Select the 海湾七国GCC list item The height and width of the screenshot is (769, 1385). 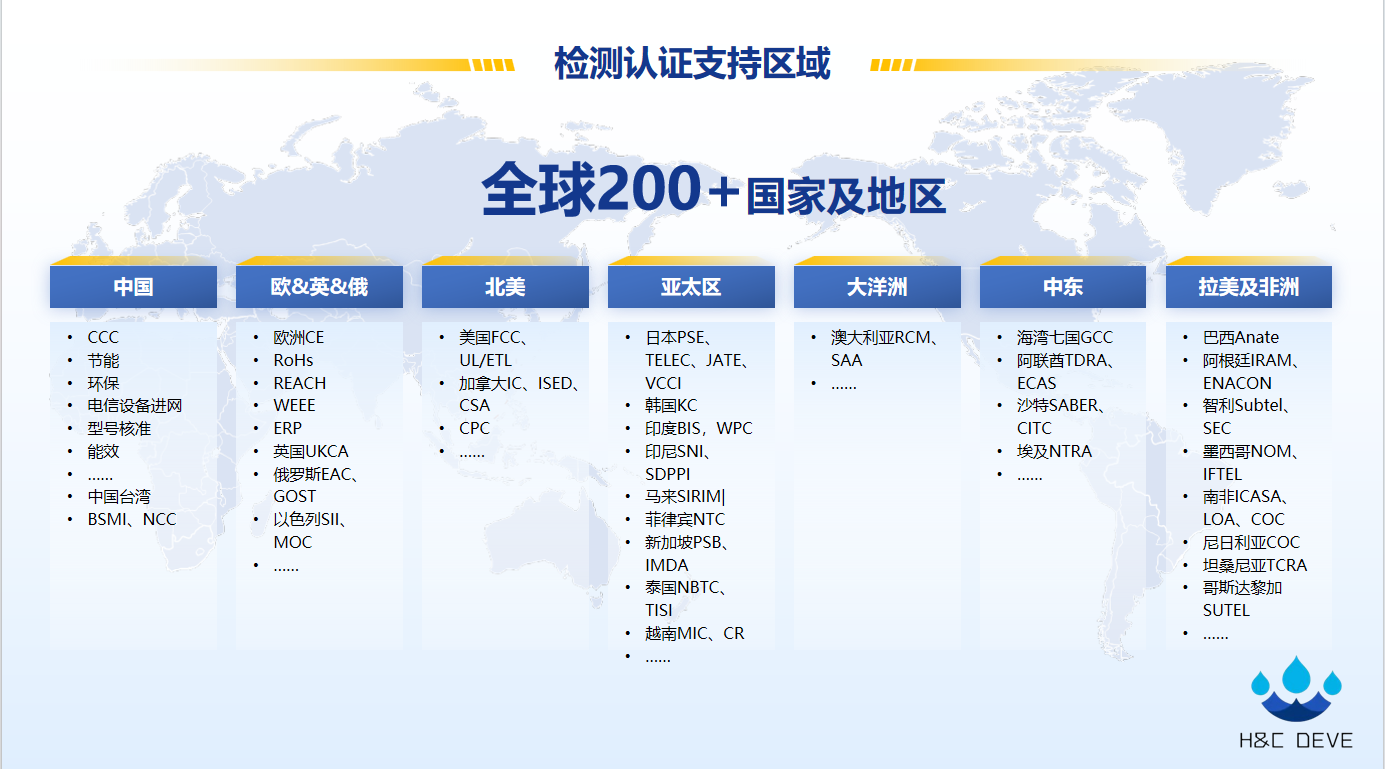[x=1065, y=338]
